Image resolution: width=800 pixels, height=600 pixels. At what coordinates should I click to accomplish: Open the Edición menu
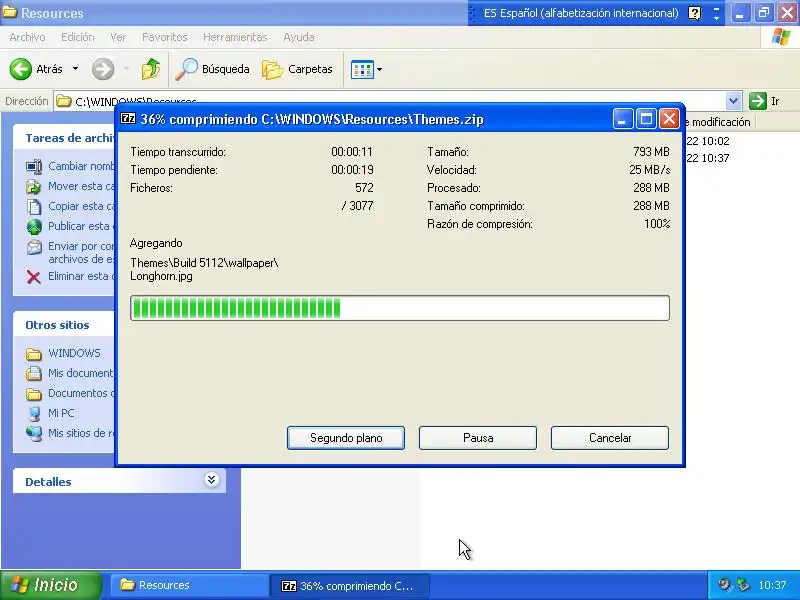tap(78, 37)
